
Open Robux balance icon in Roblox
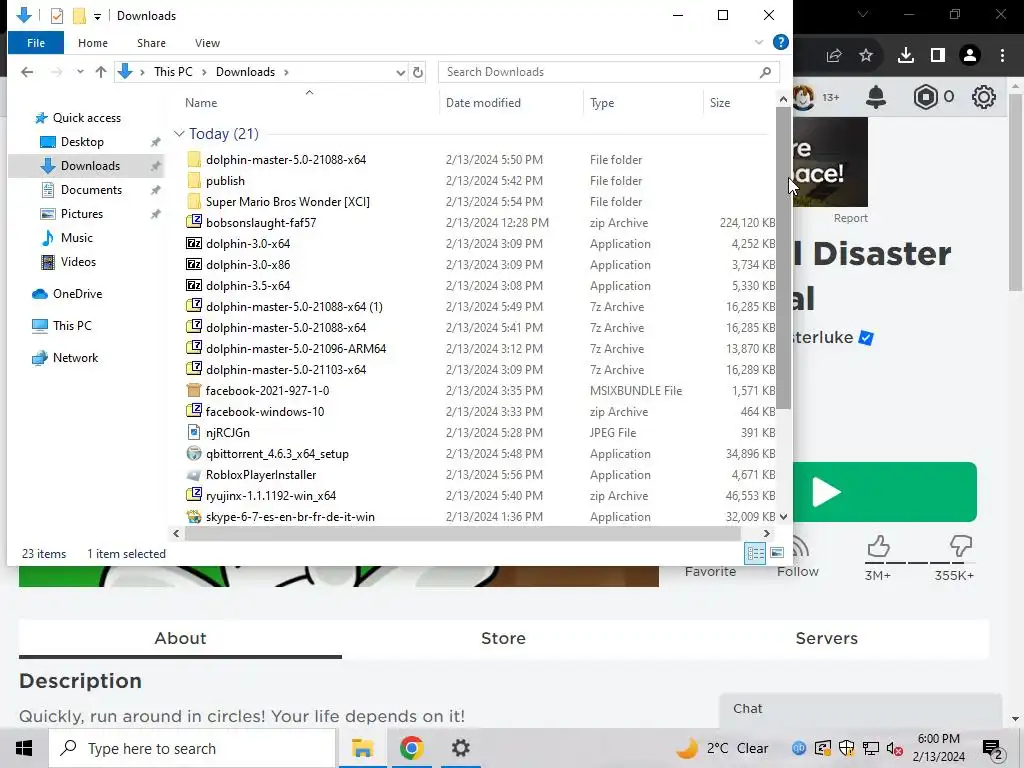click(925, 97)
